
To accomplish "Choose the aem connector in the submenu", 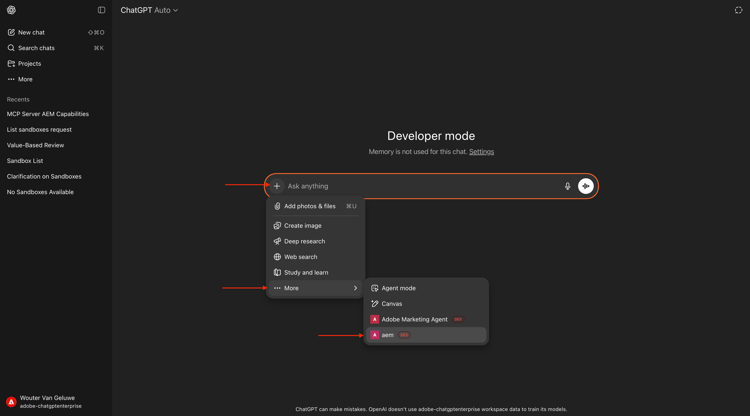I will 426,335.
